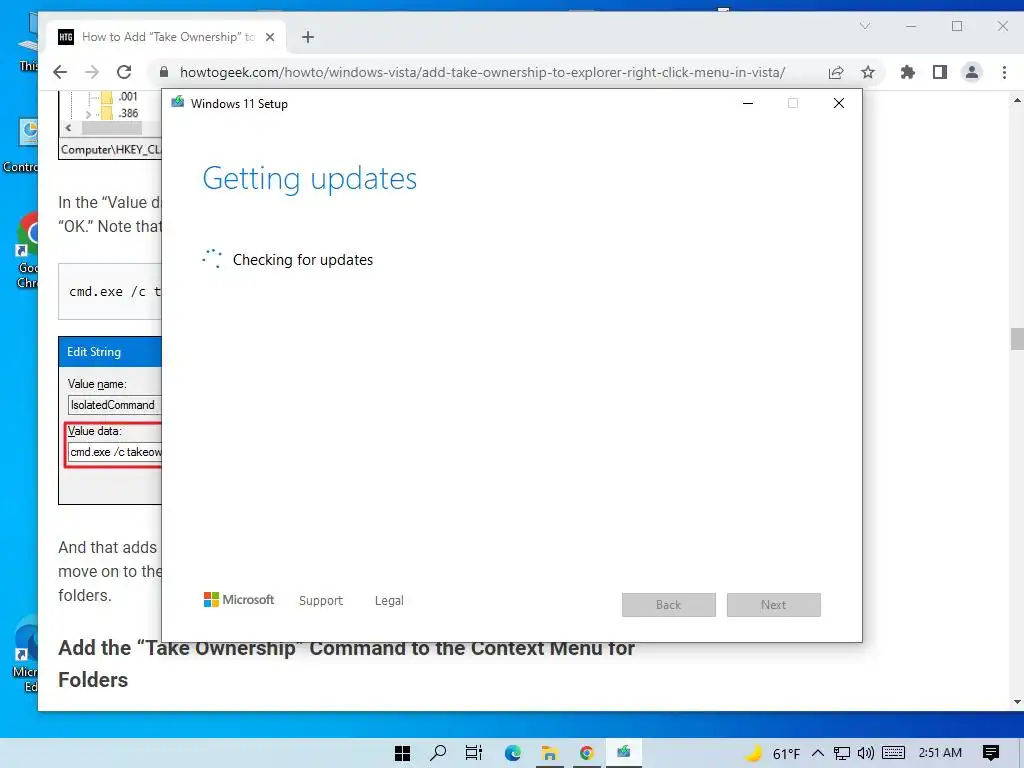1024x768 pixels.
Task: Minimize the Chrome browser window
Action: [911, 26]
